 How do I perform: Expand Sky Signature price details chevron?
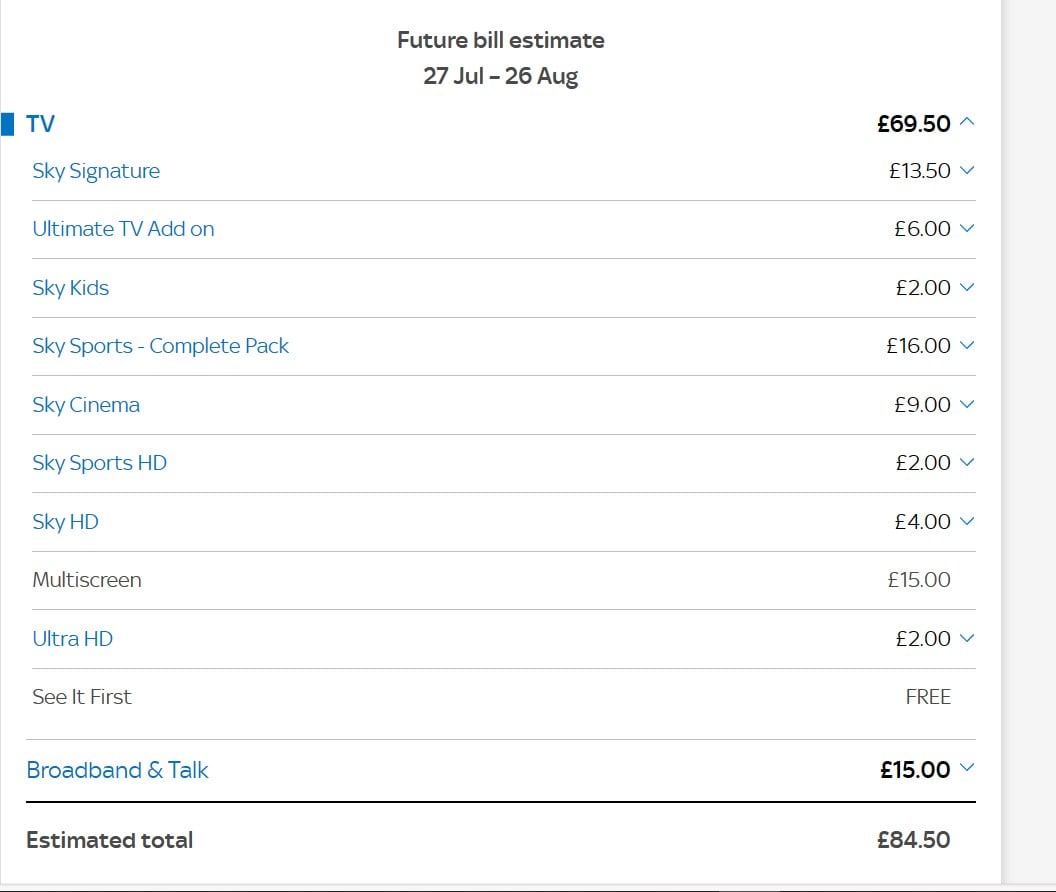click(967, 170)
